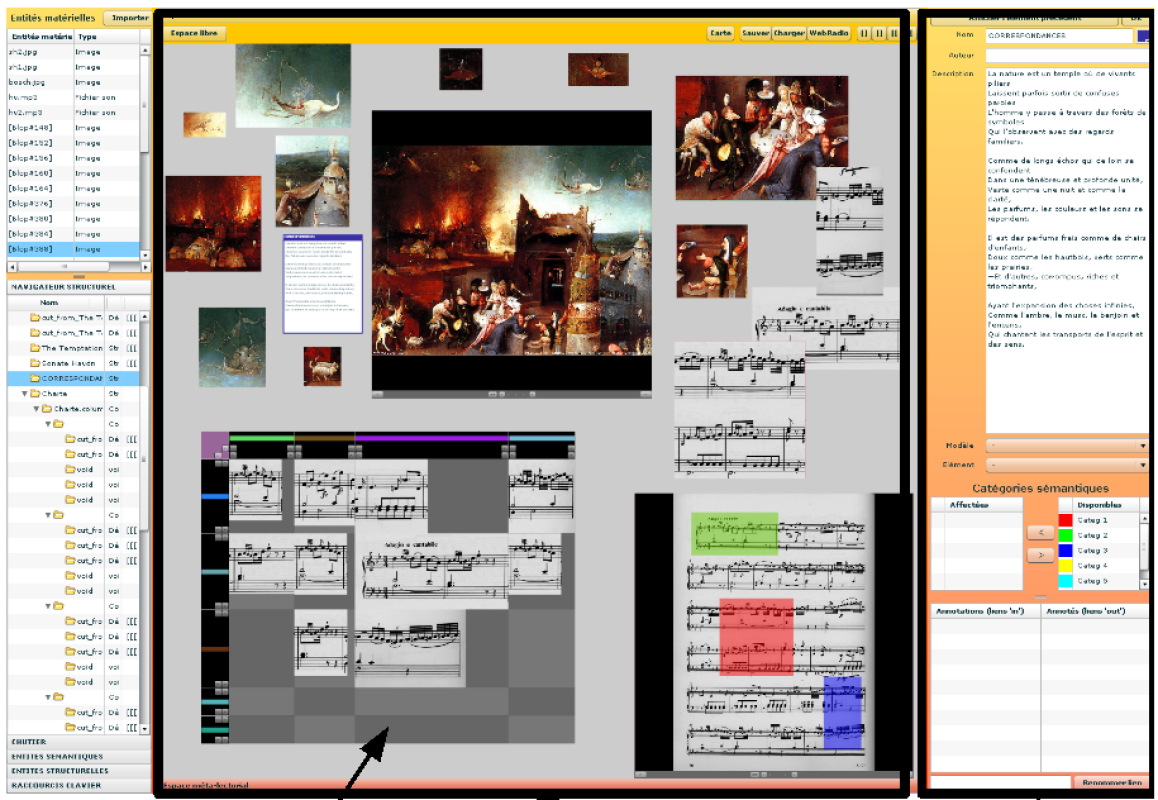Image resolution: width=1158 pixels, height=800 pixels.
Task: Open the Elément dropdown
Action: click(1067, 465)
